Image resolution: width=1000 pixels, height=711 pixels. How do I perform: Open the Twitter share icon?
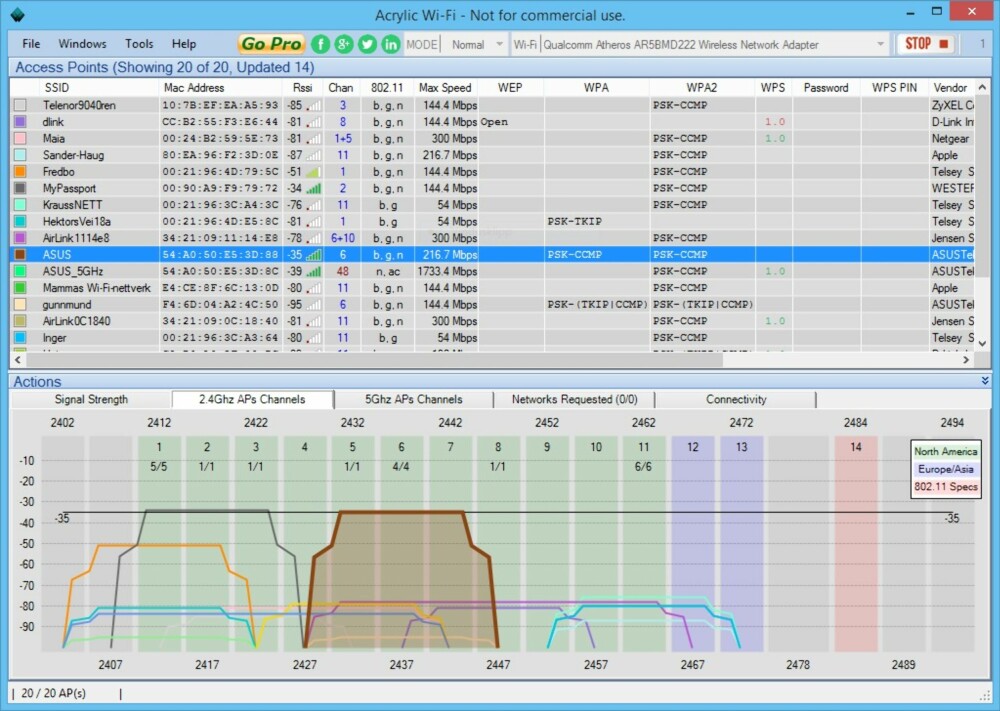tap(367, 44)
